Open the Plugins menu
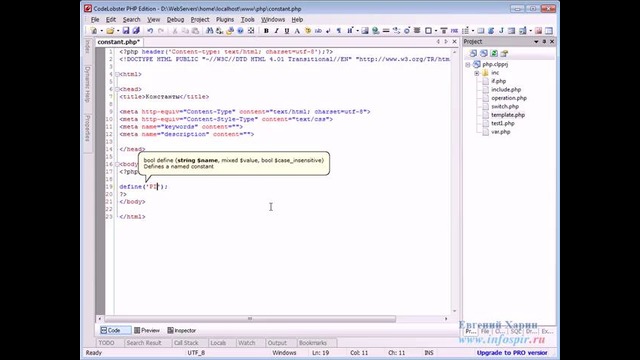This screenshot has width=640, height=360. 225,20
